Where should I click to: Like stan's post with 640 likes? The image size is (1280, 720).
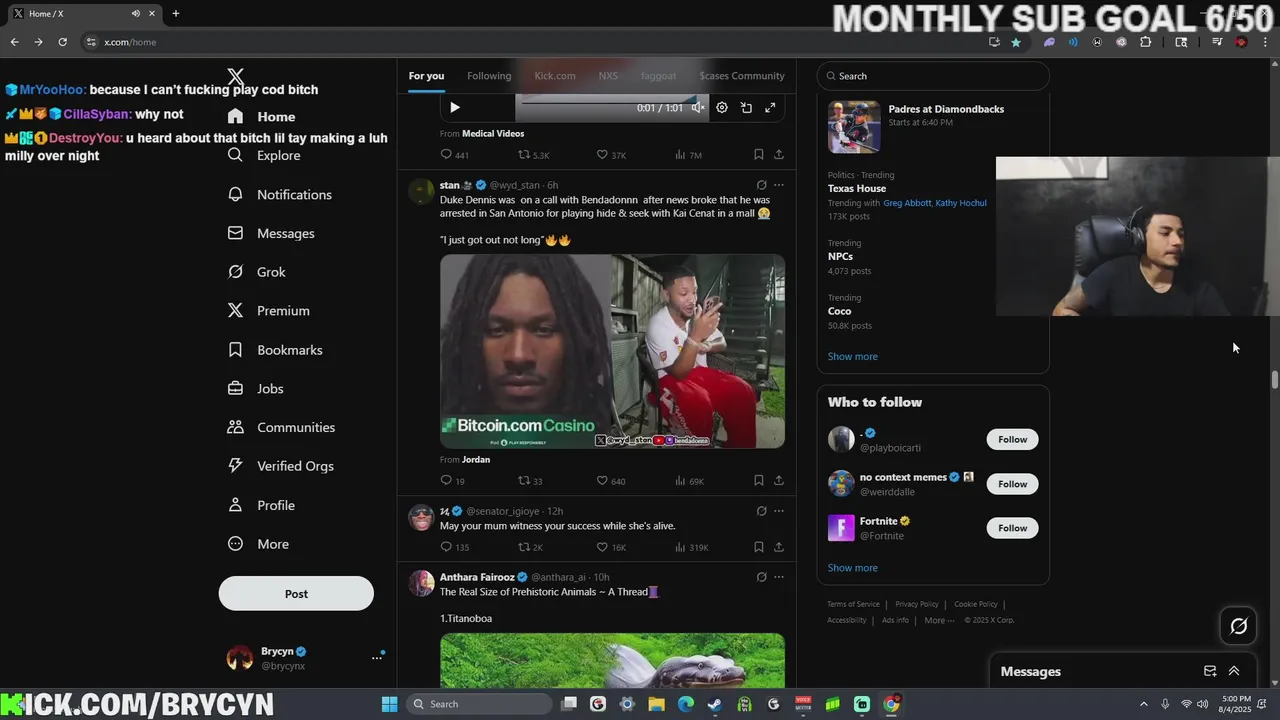point(602,481)
